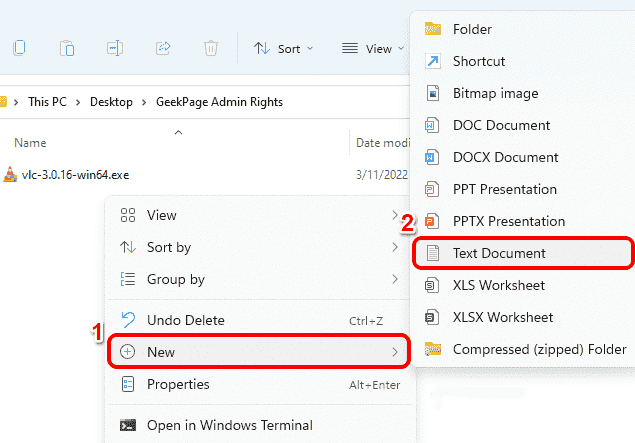Click the VLC cone icon of the exe file

tap(9, 175)
